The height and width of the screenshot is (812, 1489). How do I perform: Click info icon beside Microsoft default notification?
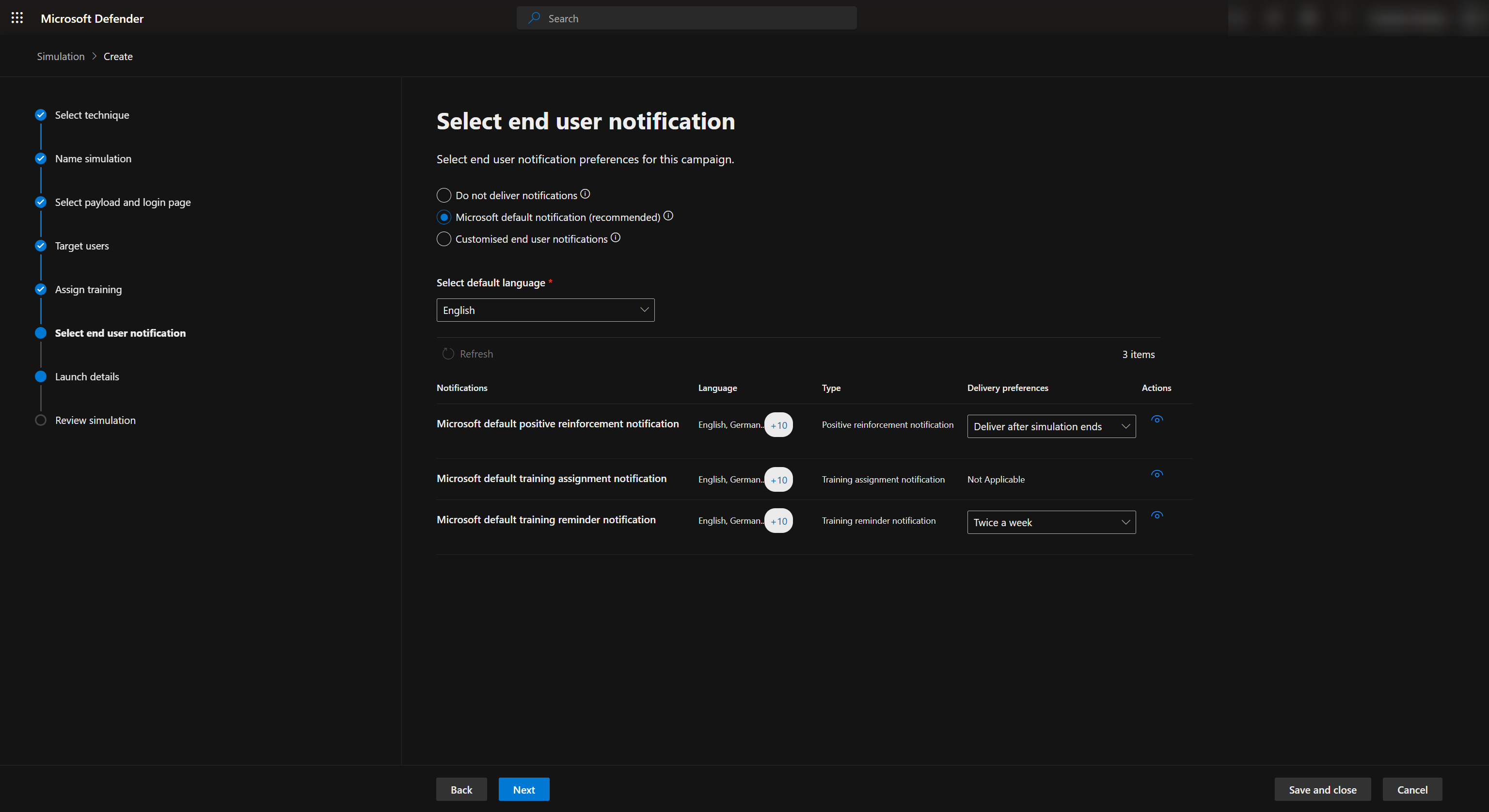click(668, 216)
